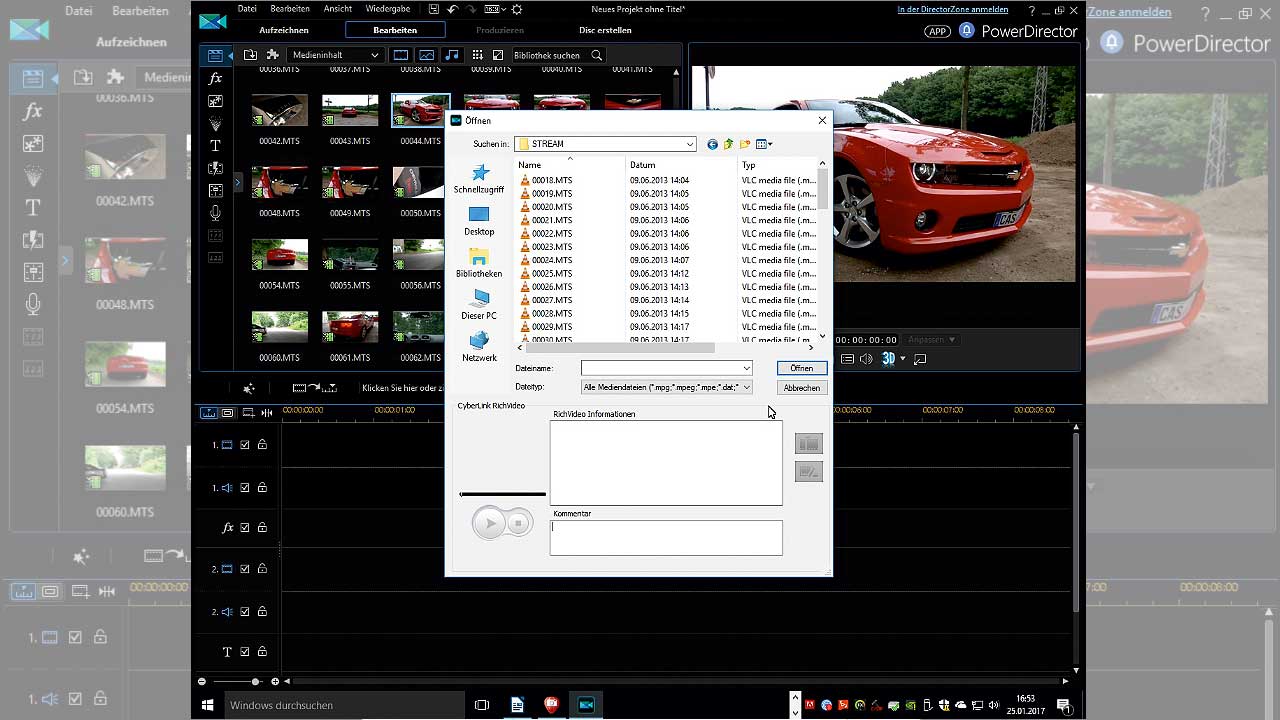Open the Ansicht menu
Screen dimensions: 1280x720
[337, 9]
